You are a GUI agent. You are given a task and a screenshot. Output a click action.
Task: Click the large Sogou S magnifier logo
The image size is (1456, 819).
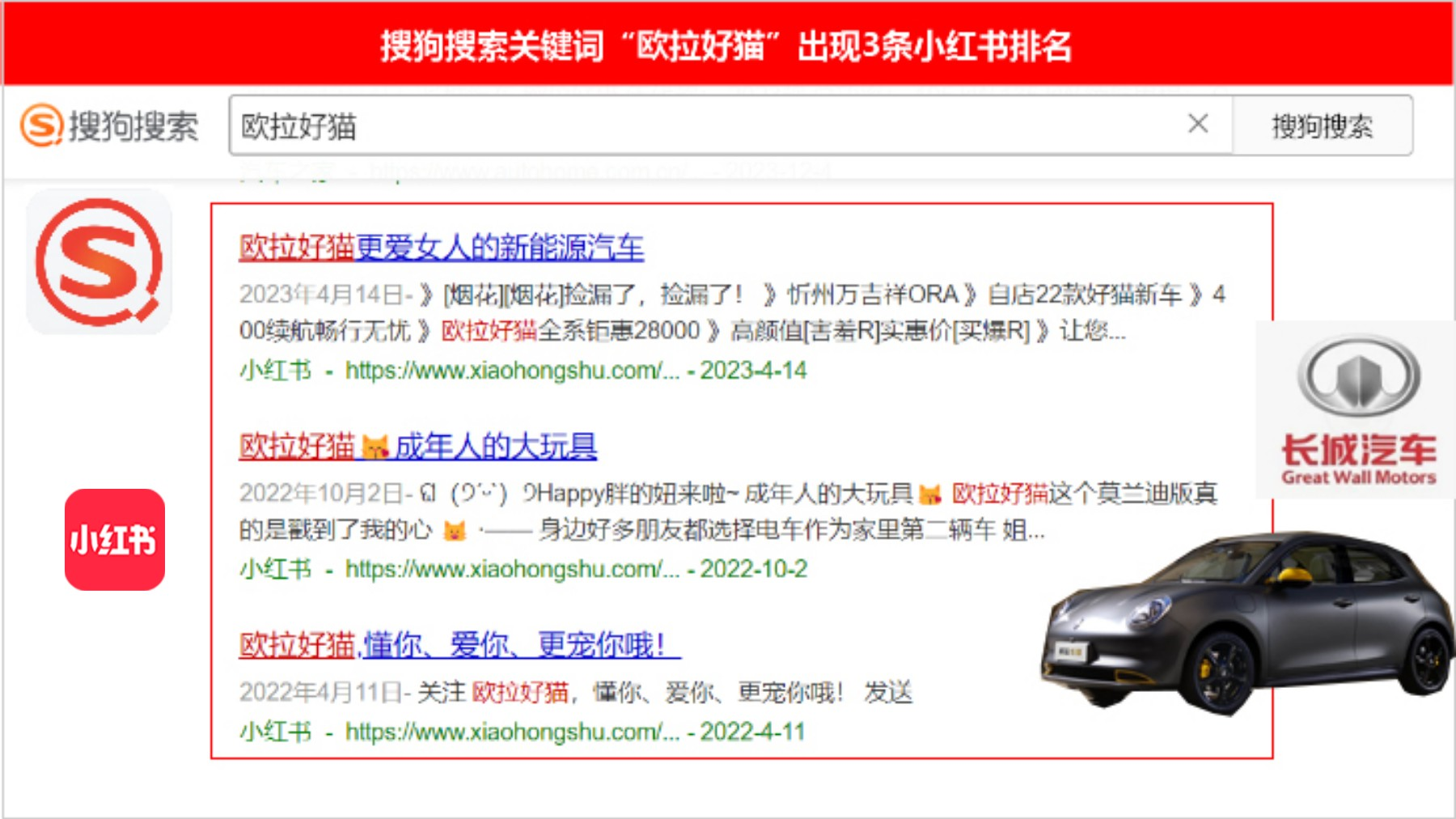(x=99, y=262)
